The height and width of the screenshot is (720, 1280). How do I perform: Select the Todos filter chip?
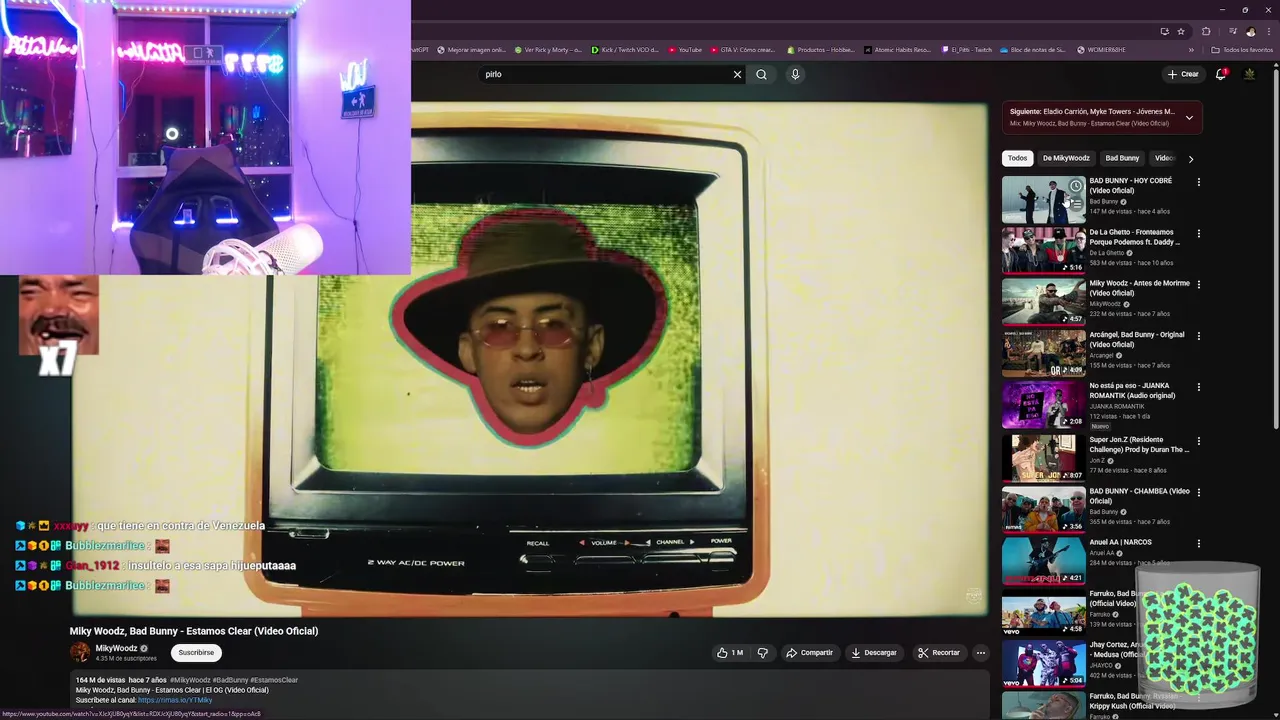pyautogui.click(x=1017, y=158)
